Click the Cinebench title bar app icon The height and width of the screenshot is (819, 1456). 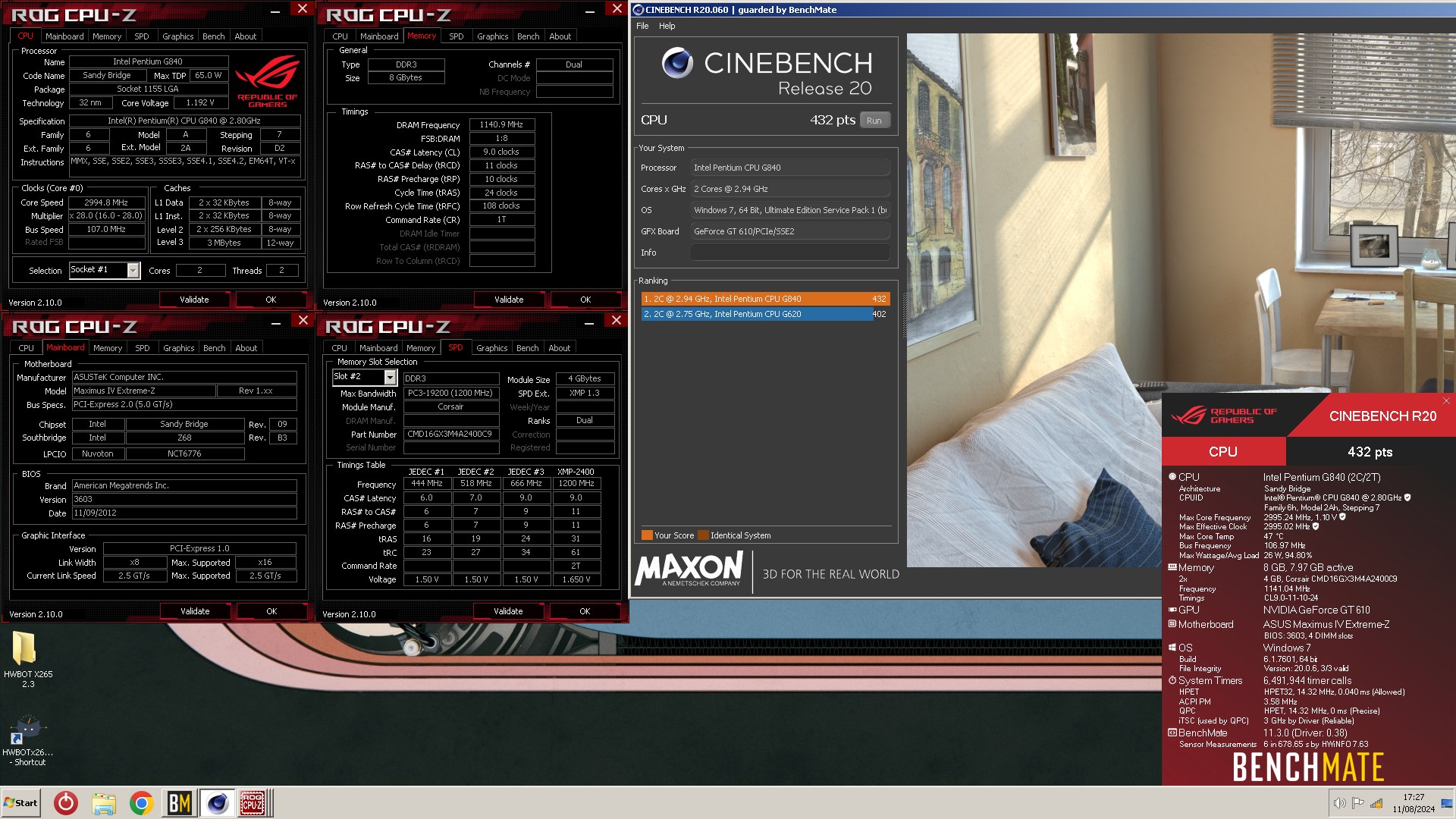point(638,10)
